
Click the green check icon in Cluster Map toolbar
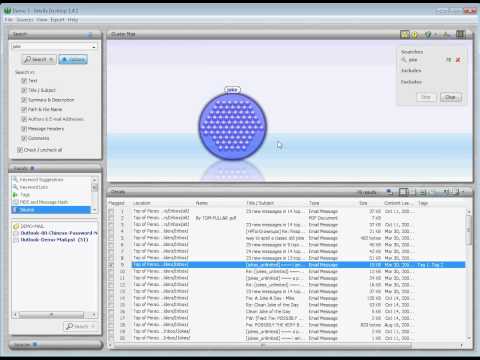tap(428, 34)
